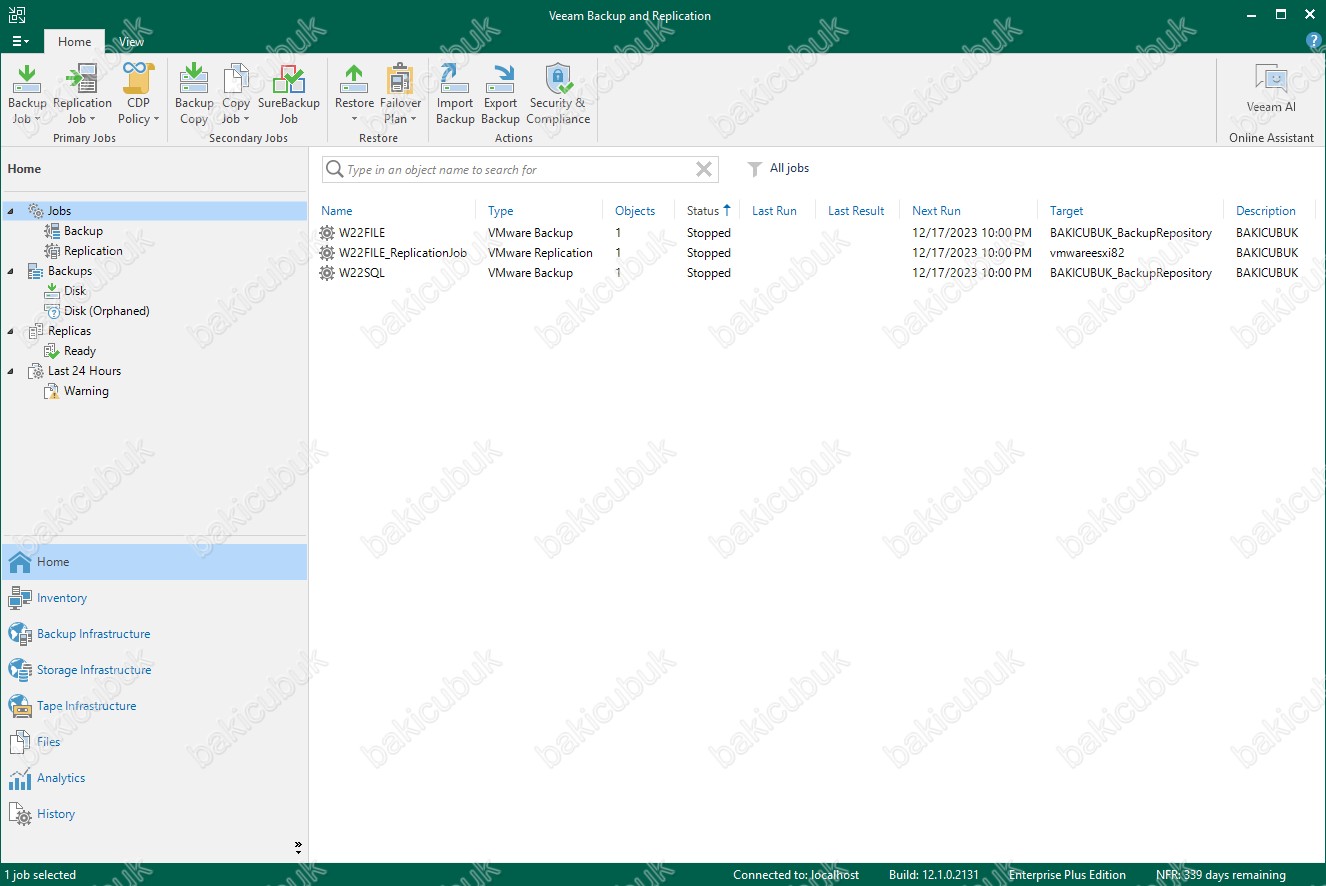Screen dimensions: 1326x886
Task: Click the search magnifier icon
Action: point(335,170)
